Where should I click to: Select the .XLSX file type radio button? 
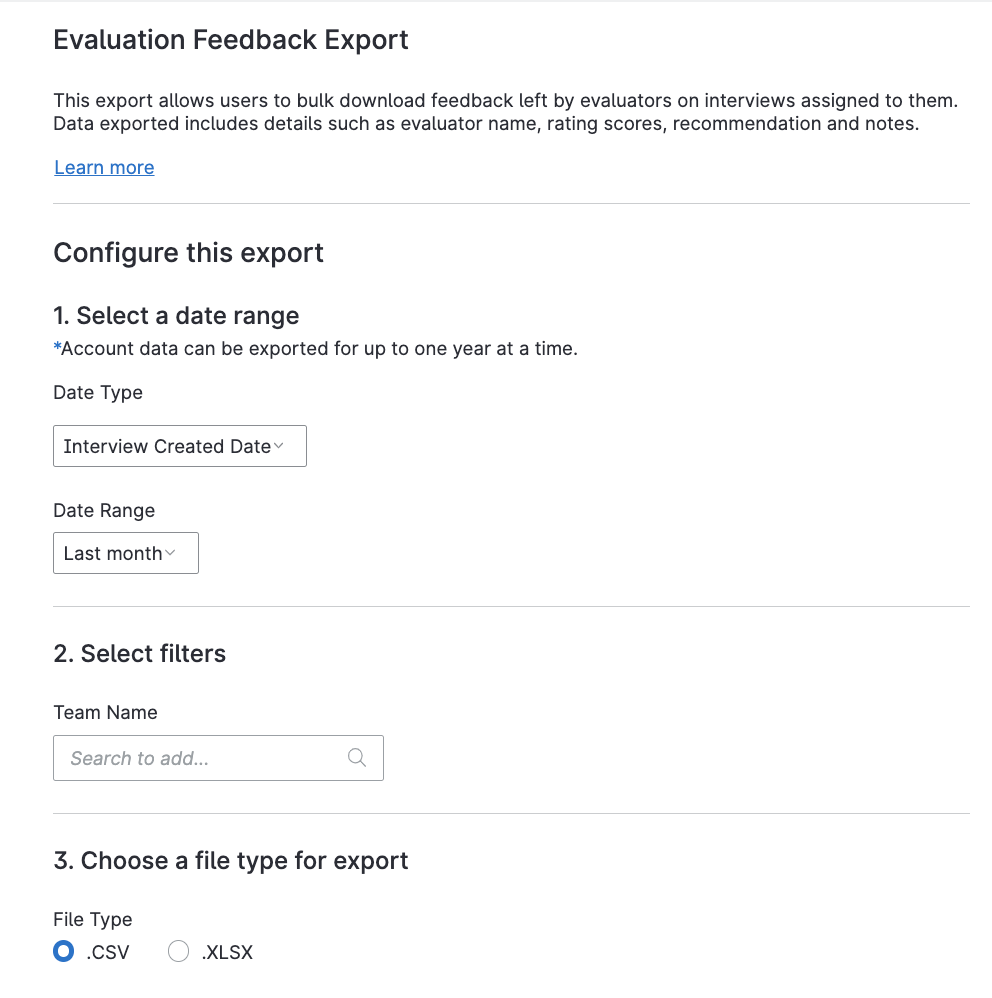pos(178,951)
